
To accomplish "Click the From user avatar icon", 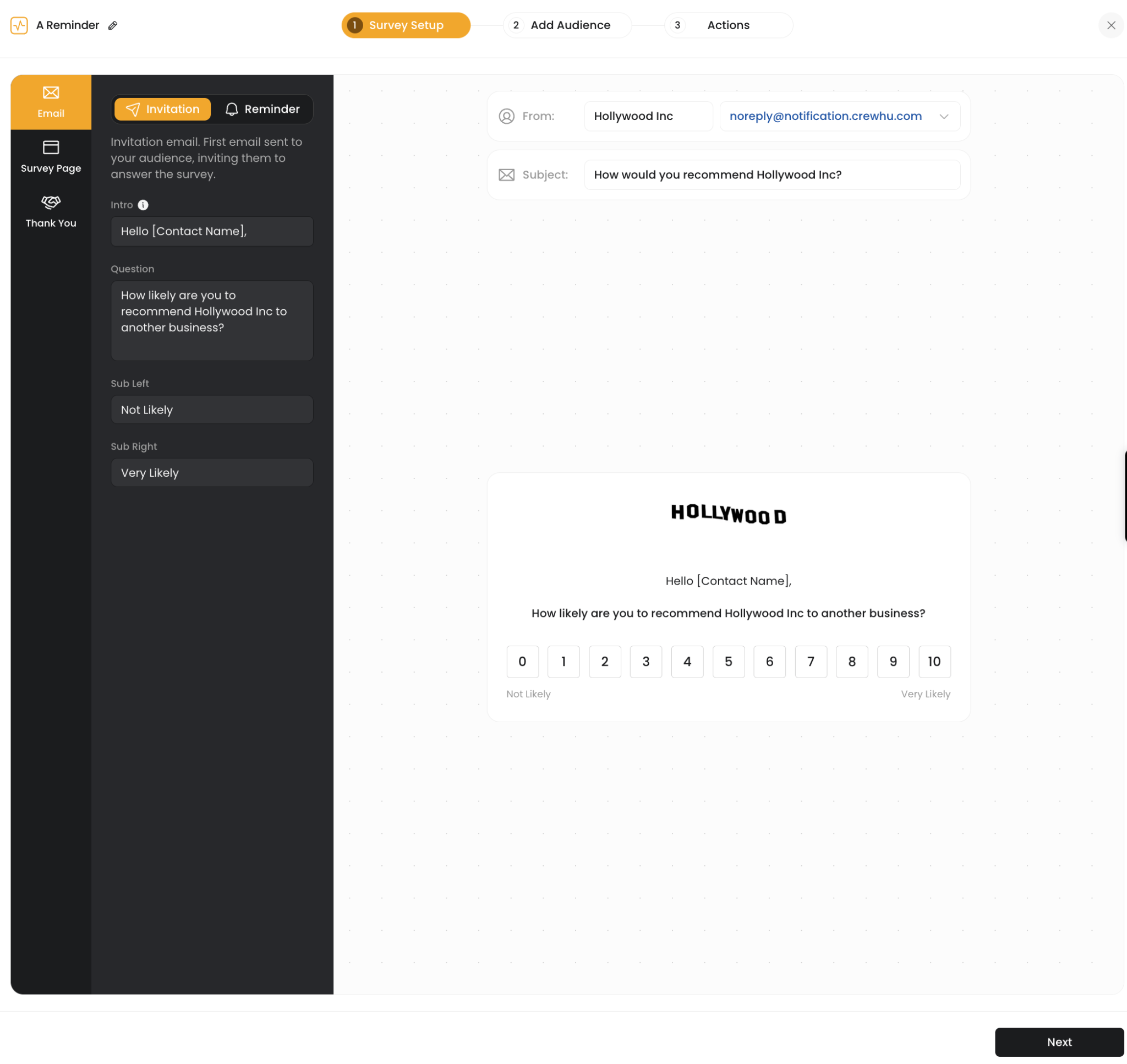I will coord(506,116).
